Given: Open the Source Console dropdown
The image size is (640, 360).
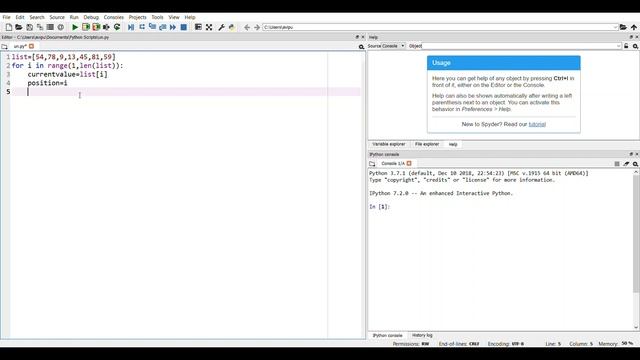Looking at the screenshot, I should [x=393, y=46].
